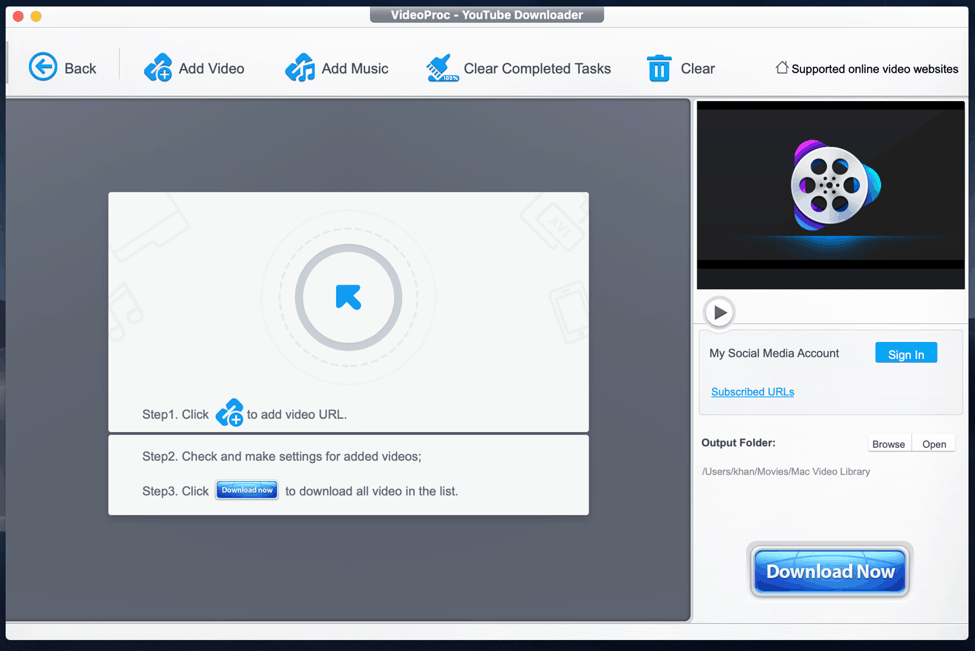Click the Back arrow icon
975x651 pixels.
click(44, 66)
